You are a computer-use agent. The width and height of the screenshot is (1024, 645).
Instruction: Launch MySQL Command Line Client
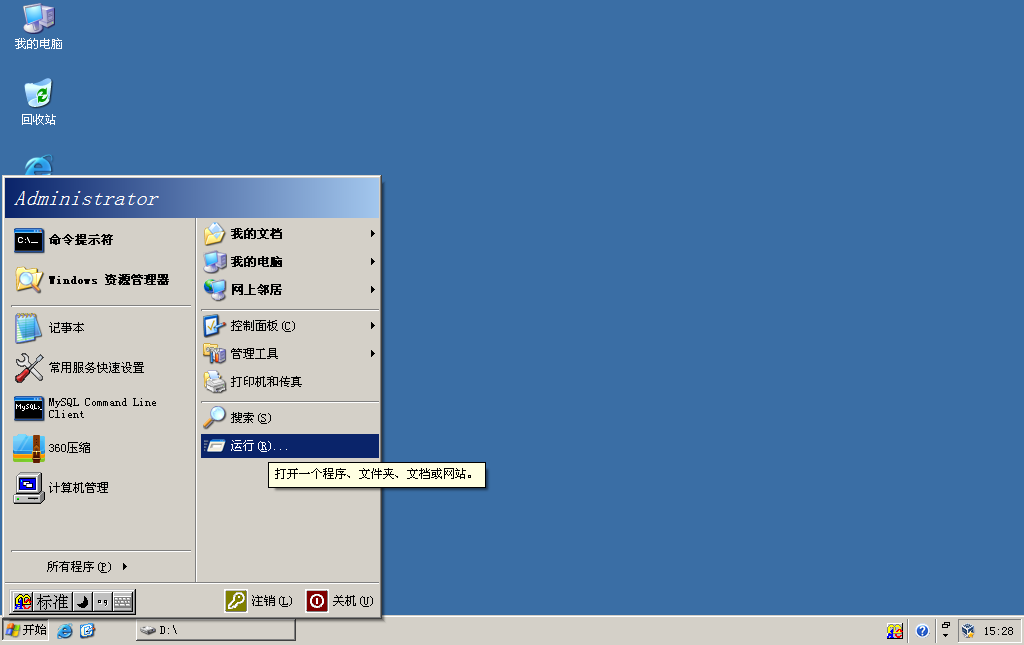coord(101,408)
